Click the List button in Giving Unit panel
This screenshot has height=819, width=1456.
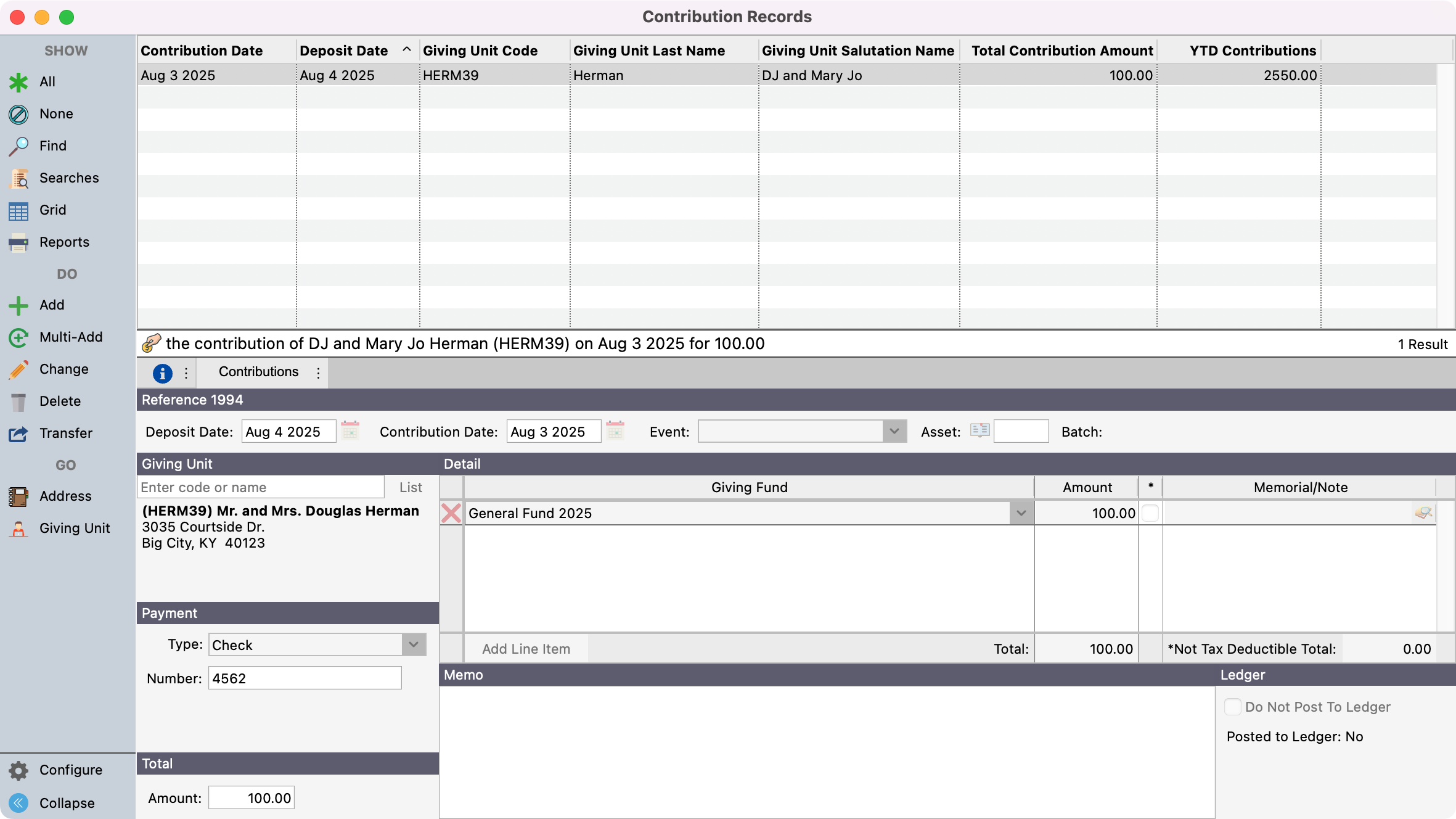(410, 487)
